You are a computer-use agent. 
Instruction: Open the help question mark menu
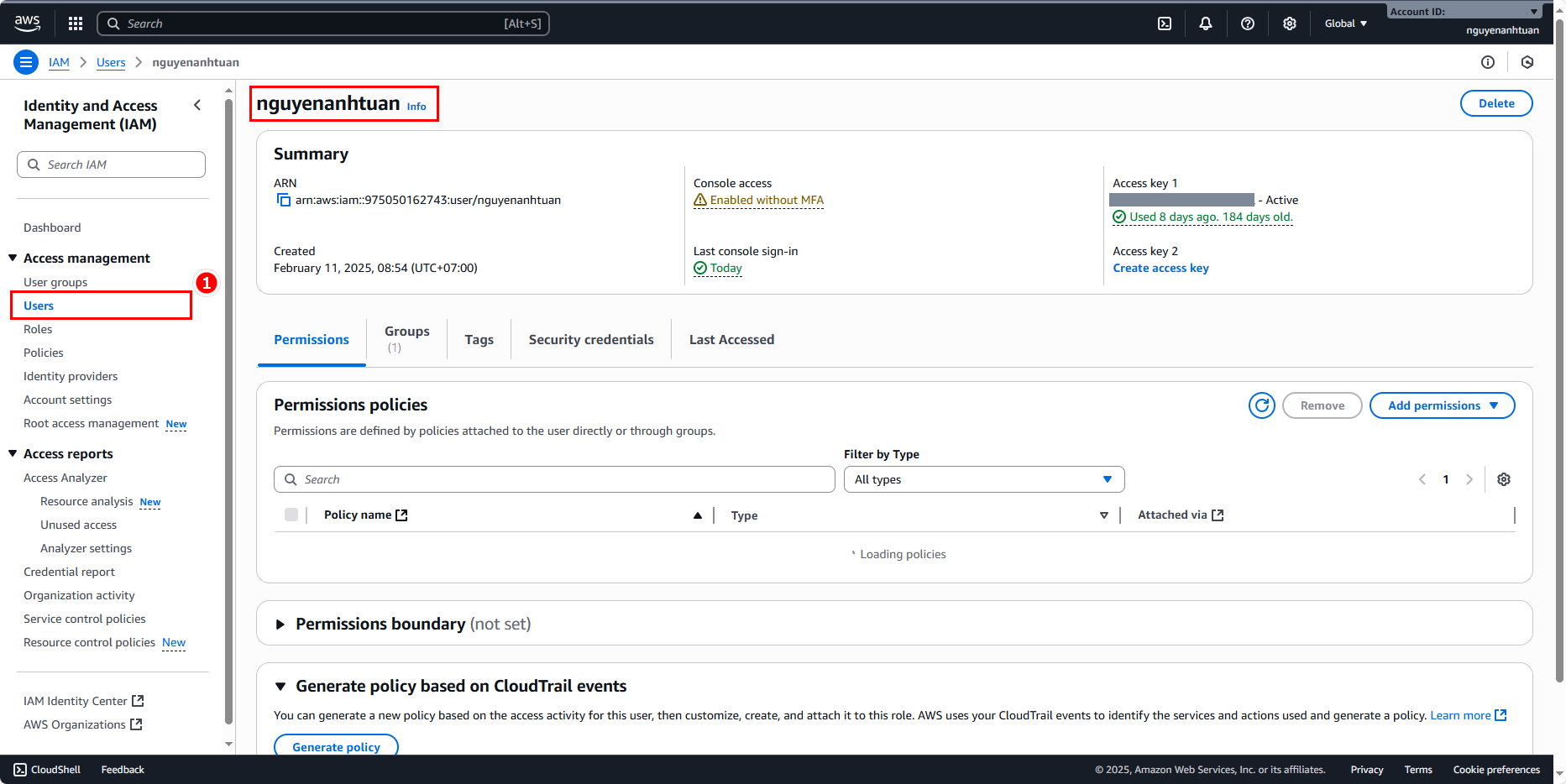(x=1248, y=24)
